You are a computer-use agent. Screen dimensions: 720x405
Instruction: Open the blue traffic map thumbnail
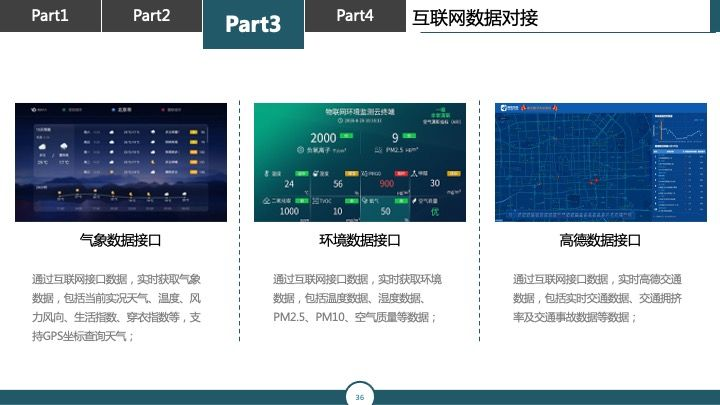(x=601, y=162)
